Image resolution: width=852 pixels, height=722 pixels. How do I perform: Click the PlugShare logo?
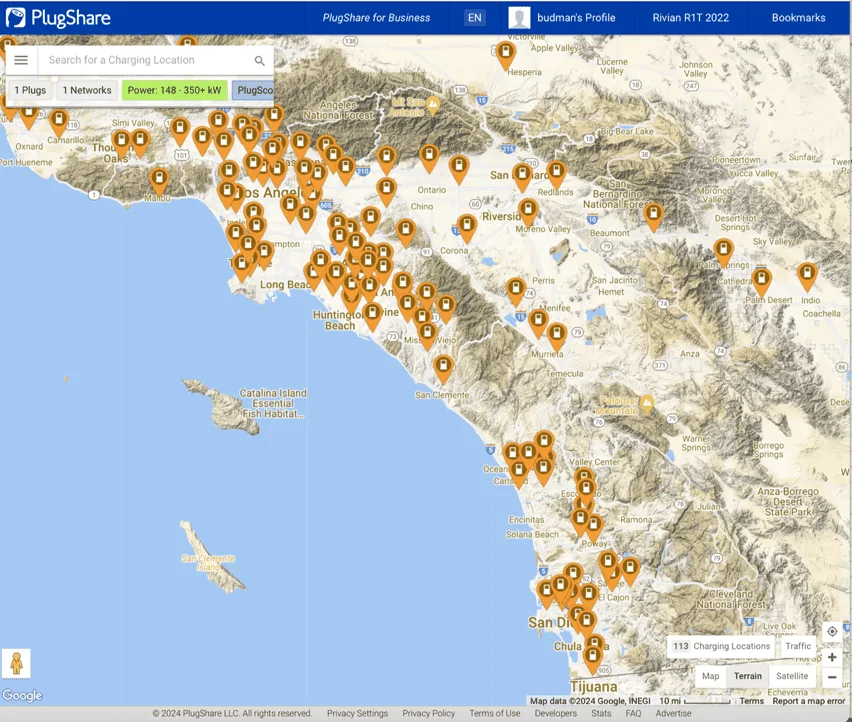[58, 17]
